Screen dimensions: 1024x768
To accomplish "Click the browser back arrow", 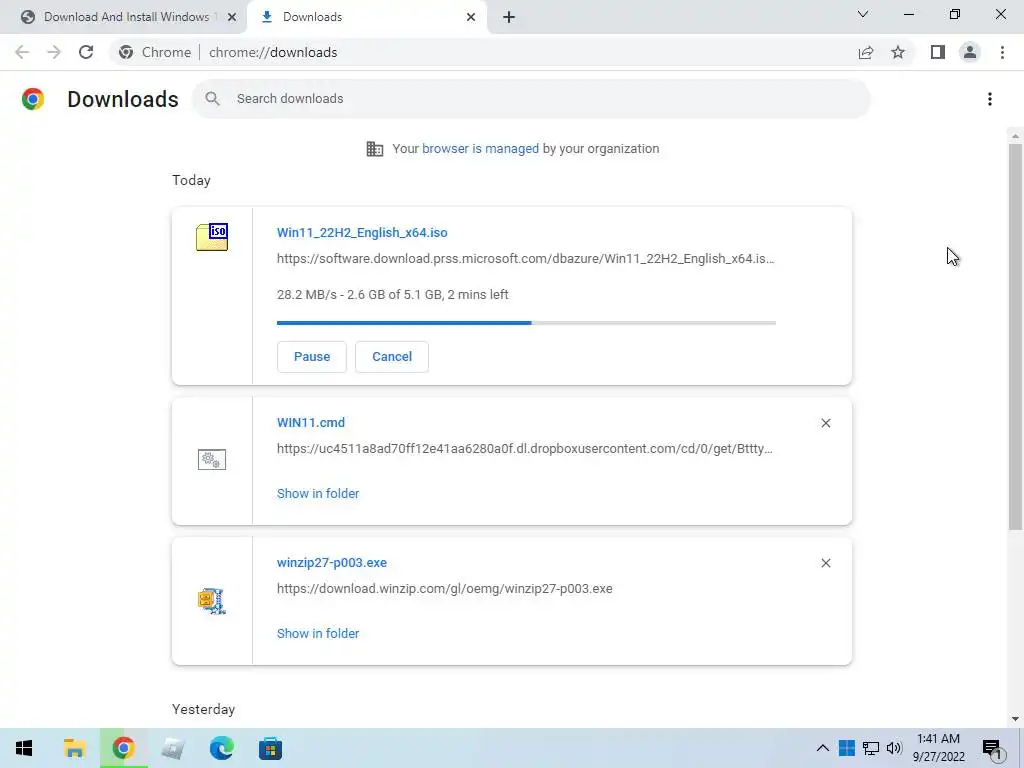I will click(22, 52).
